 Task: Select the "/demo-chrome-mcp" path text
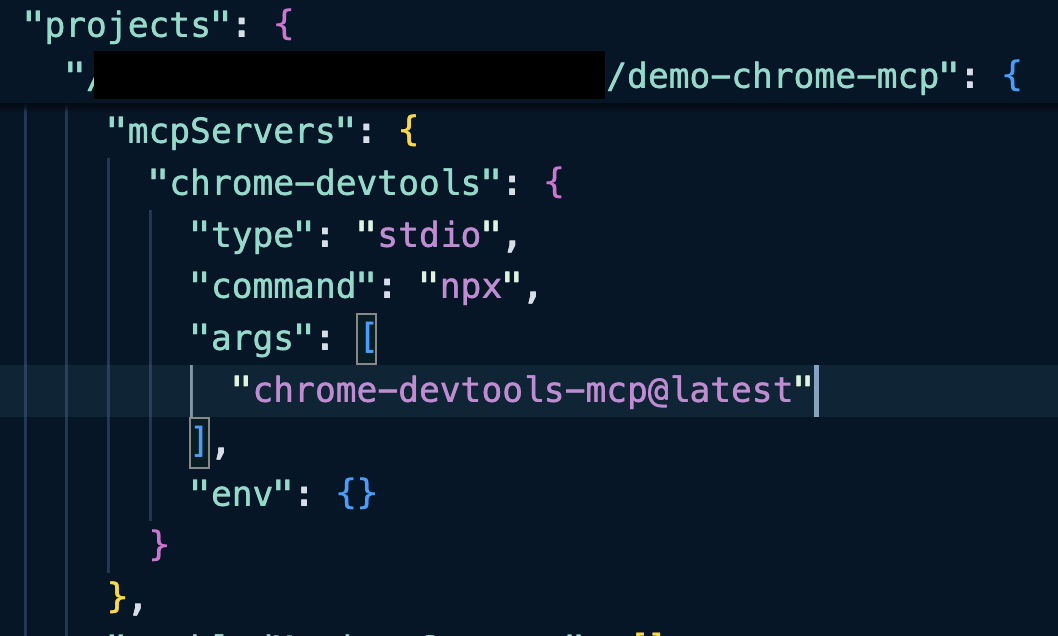point(772,76)
